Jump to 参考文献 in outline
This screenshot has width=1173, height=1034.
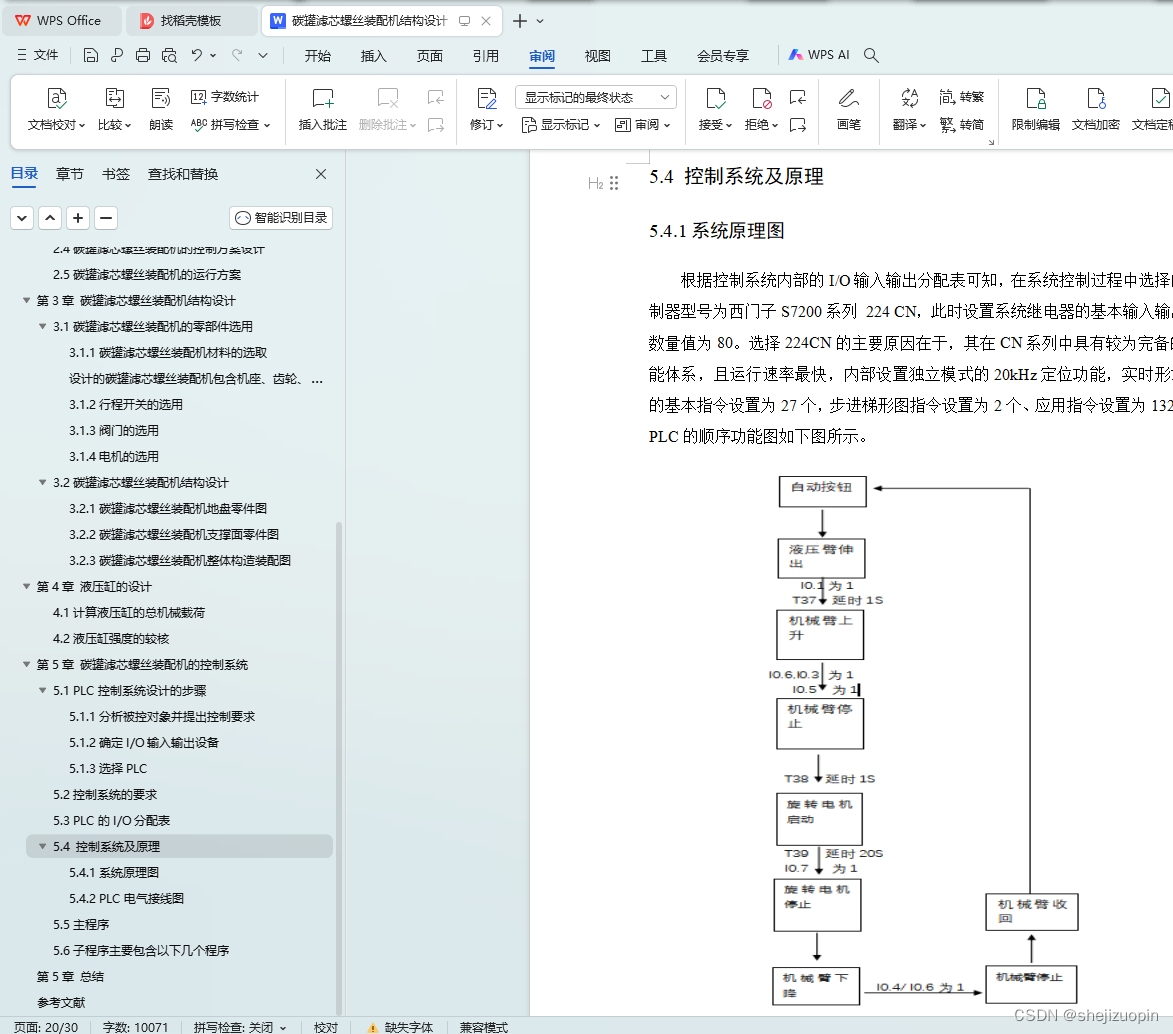click(x=61, y=1003)
